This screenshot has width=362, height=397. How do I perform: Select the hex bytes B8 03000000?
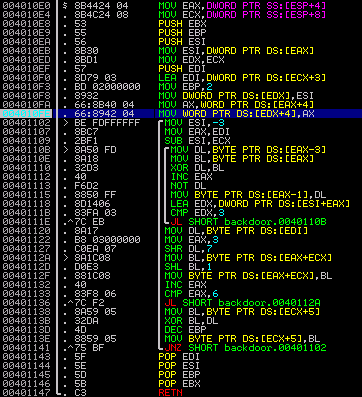coord(108,240)
